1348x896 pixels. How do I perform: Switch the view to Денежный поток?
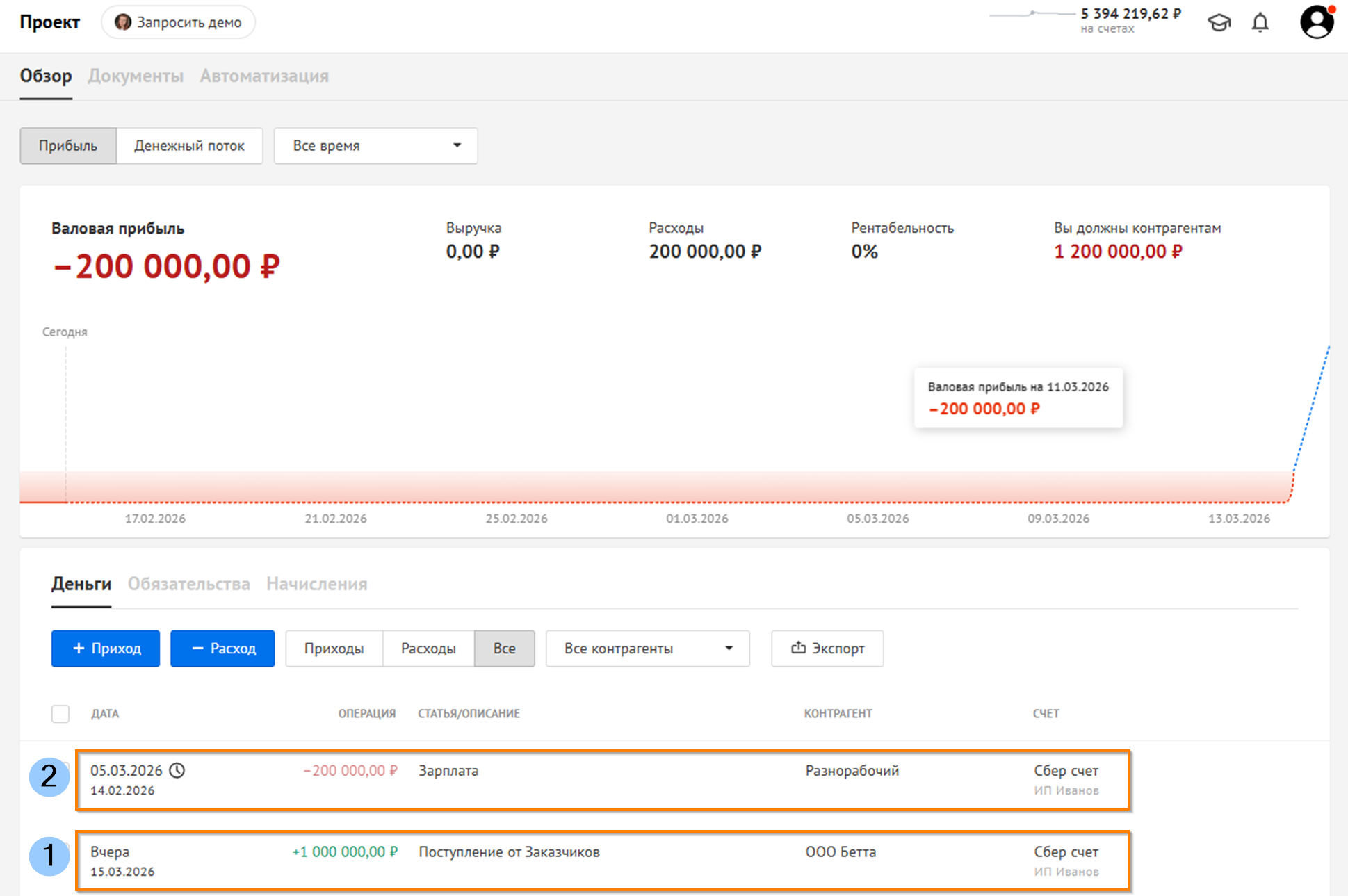(189, 146)
